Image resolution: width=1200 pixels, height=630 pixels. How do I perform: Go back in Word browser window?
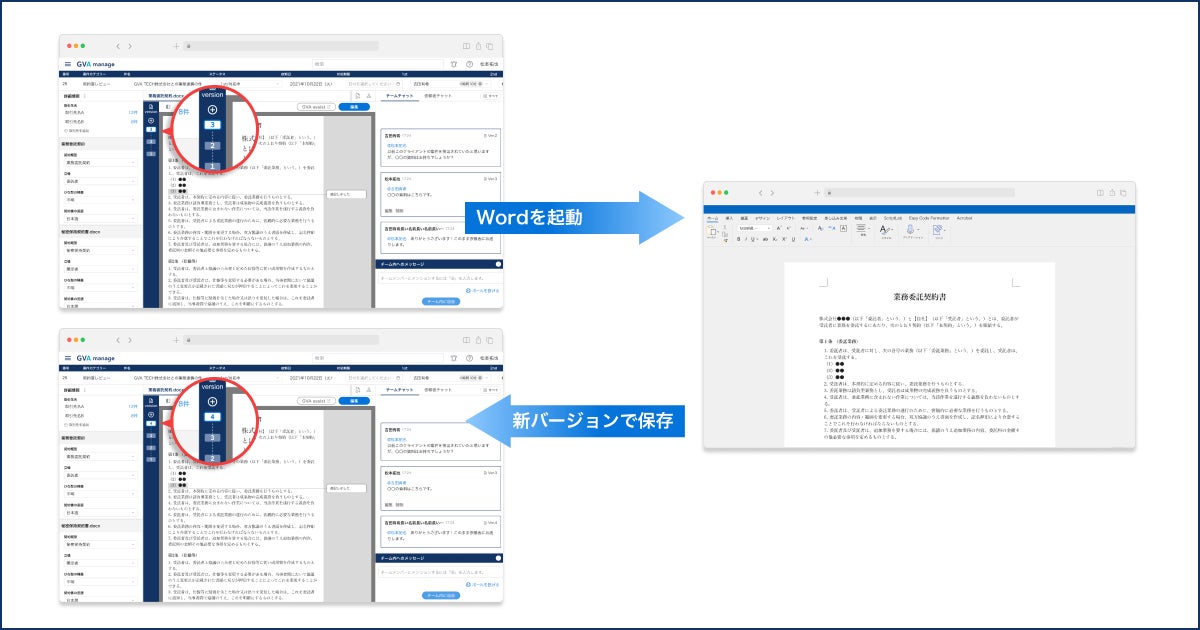pos(761,192)
